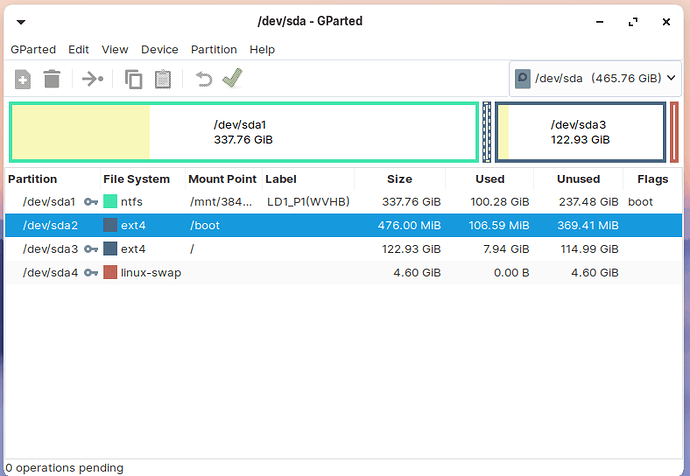Click the 4.60 GiB size cell for sda4

(417, 273)
